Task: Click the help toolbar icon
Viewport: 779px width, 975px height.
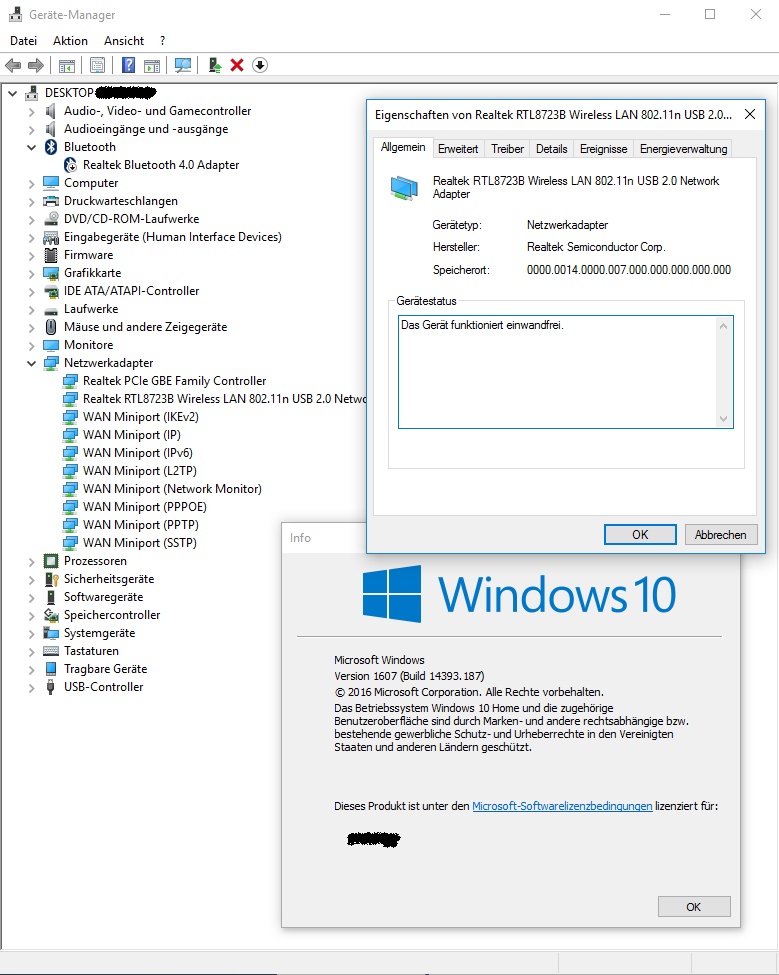Action: pyautogui.click(x=128, y=65)
